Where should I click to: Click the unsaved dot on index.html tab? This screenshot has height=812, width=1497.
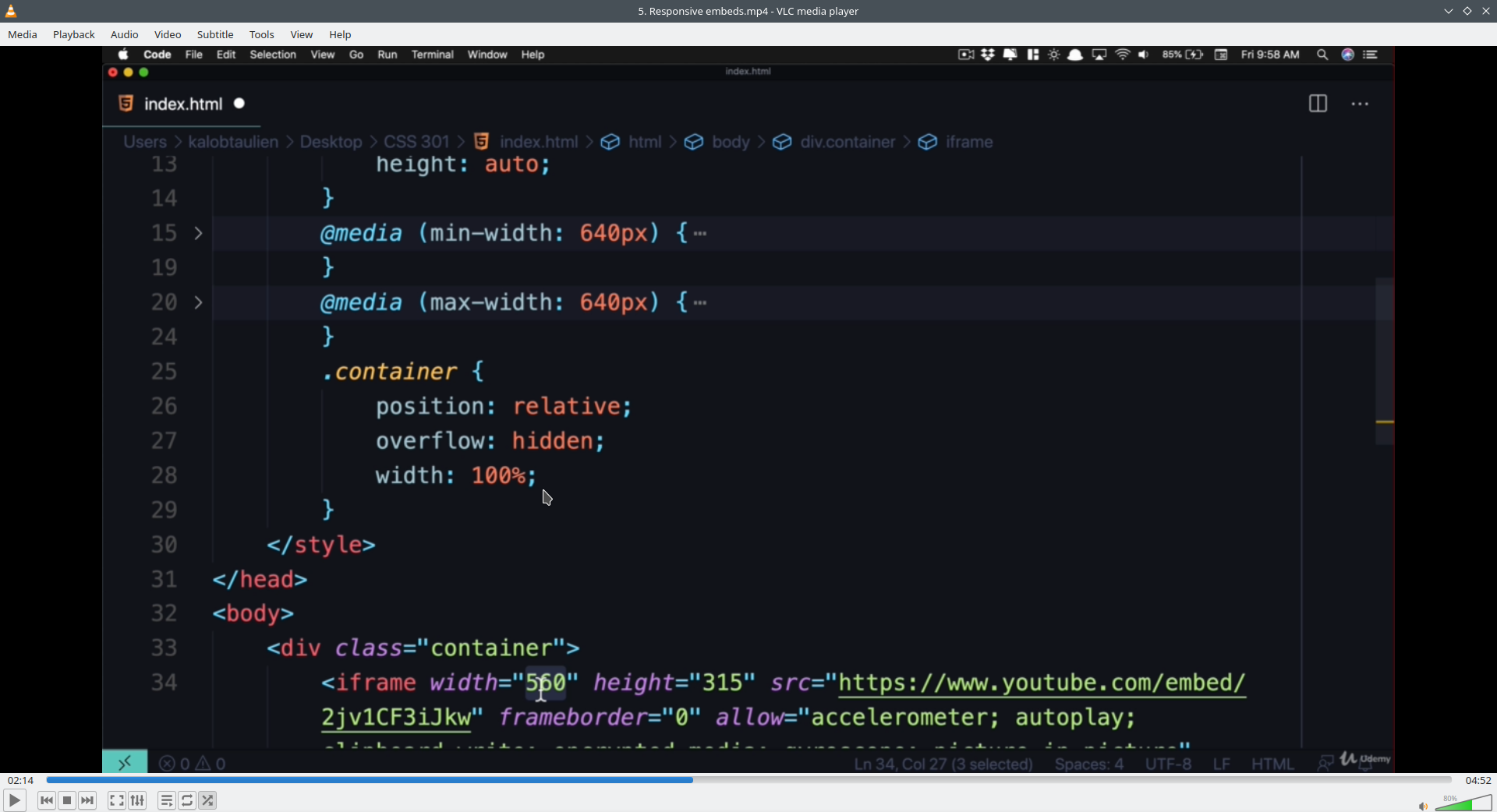tap(239, 103)
